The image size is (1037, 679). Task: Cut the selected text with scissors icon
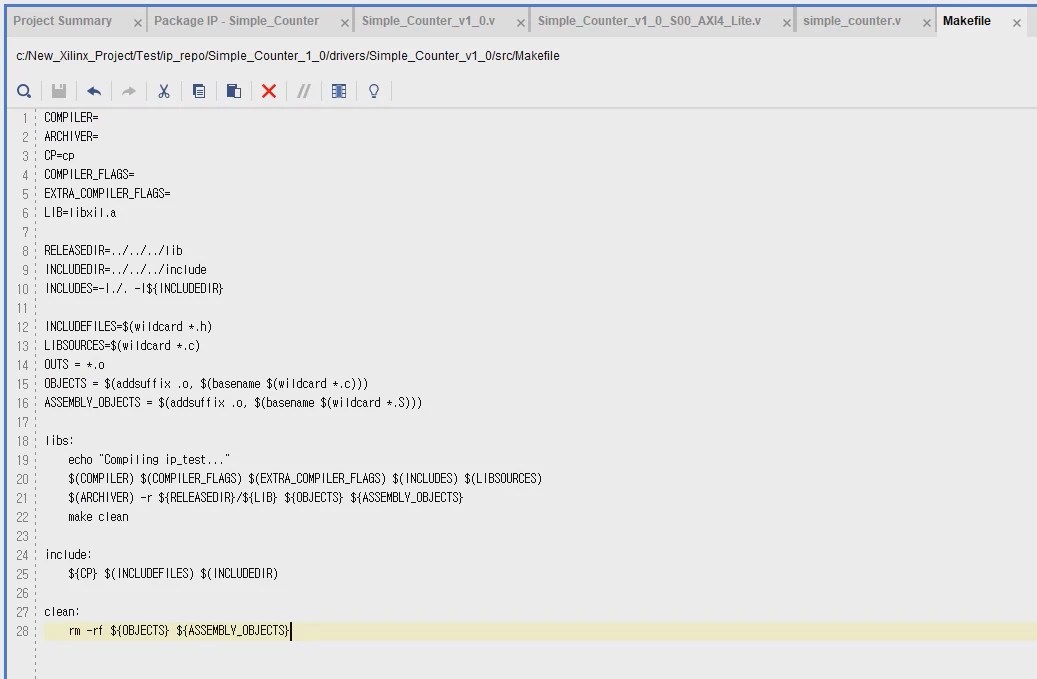164,91
